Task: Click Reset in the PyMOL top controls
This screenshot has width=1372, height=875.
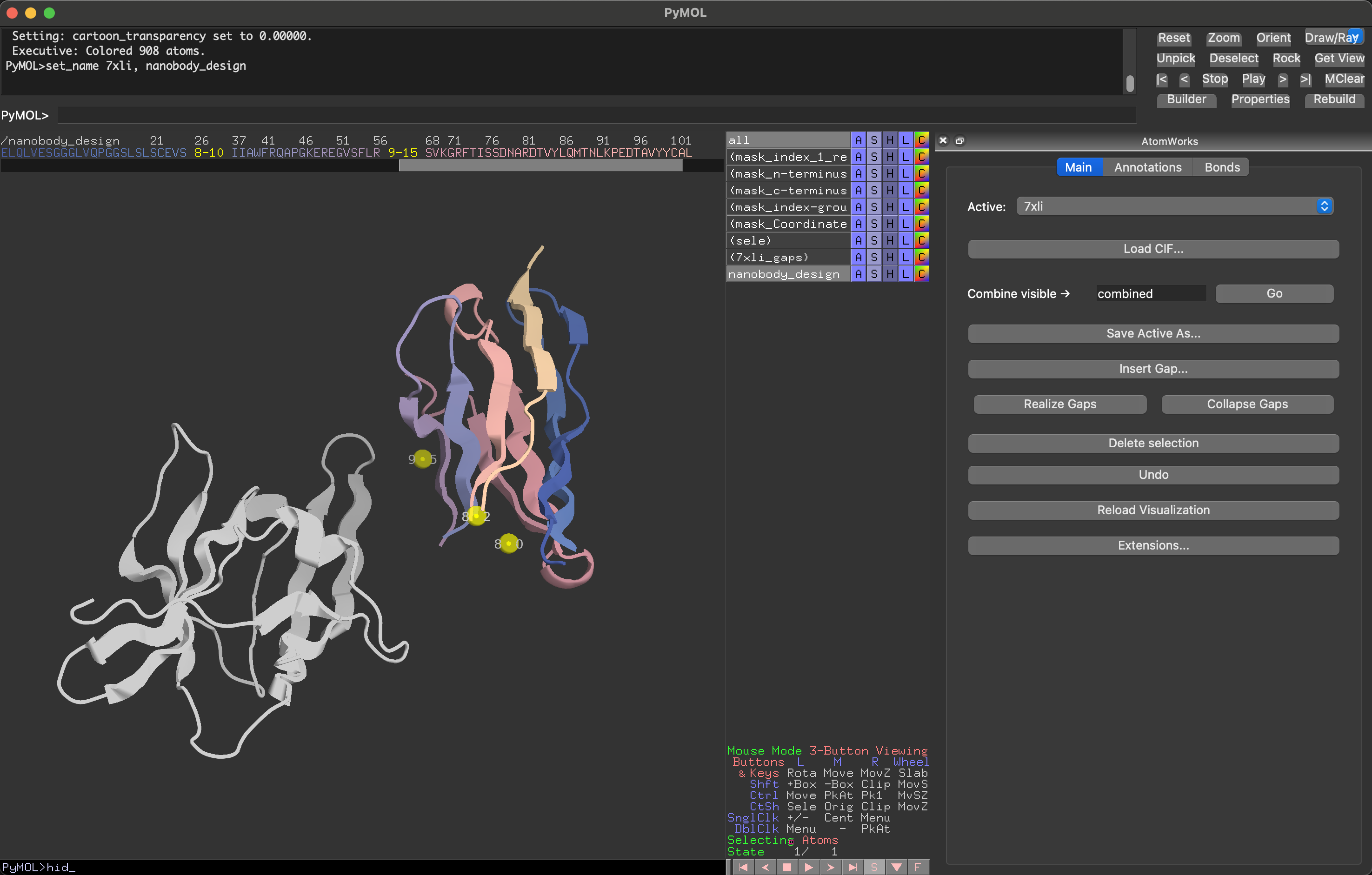Action: tap(1174, 38)
